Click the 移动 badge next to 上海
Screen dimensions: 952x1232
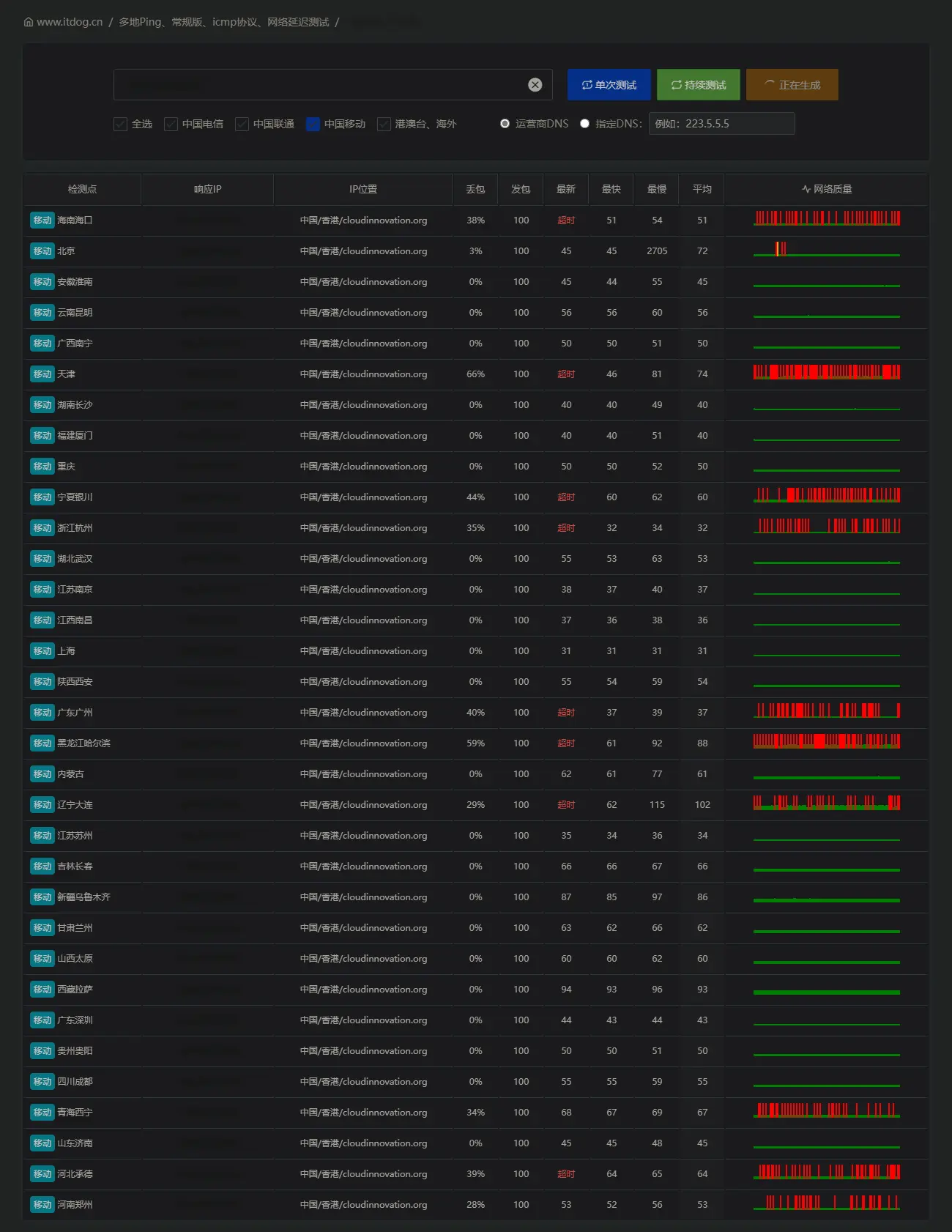[42, 651]
